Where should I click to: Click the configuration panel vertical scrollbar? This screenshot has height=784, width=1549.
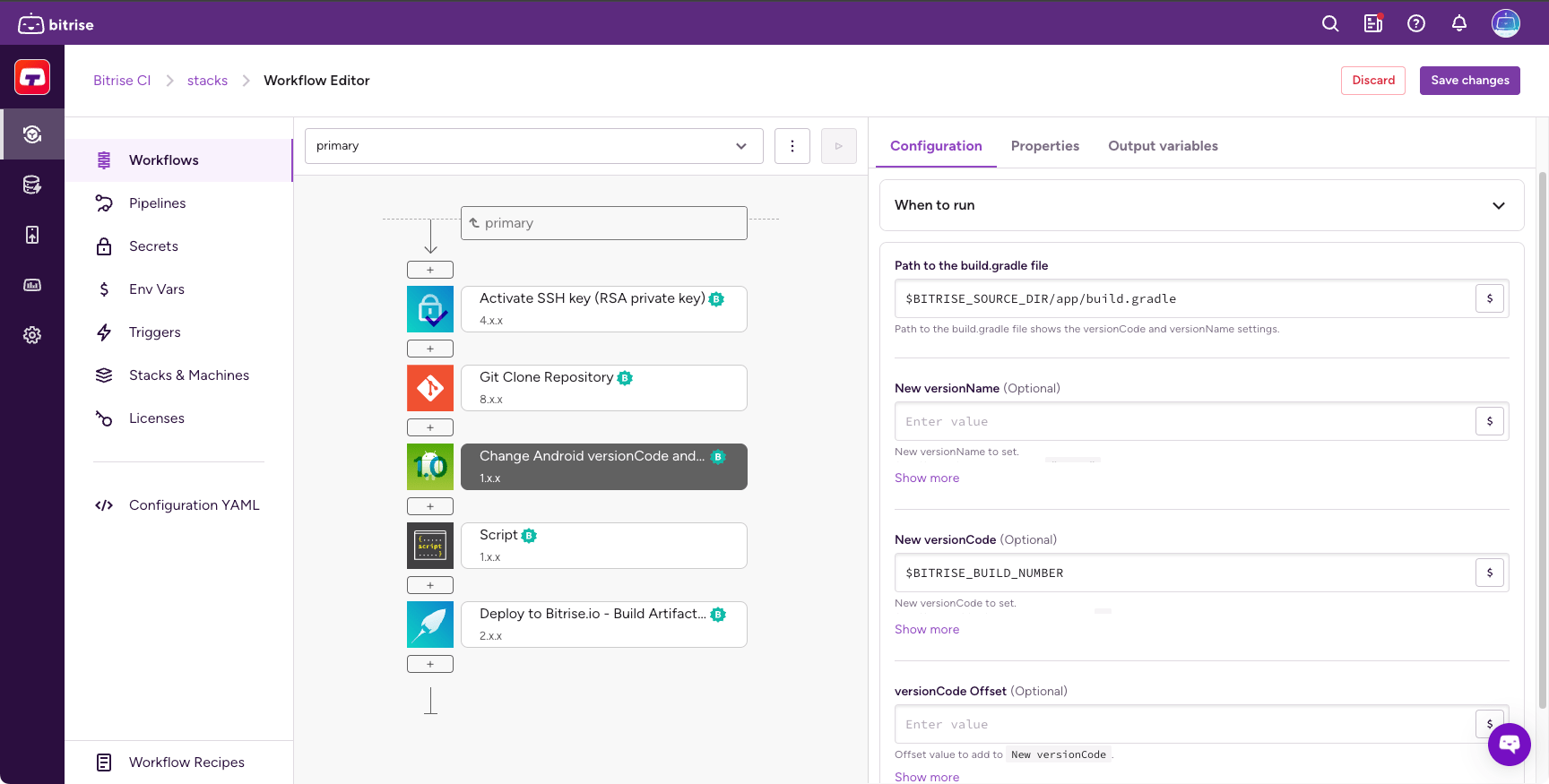coord(1543,439)
